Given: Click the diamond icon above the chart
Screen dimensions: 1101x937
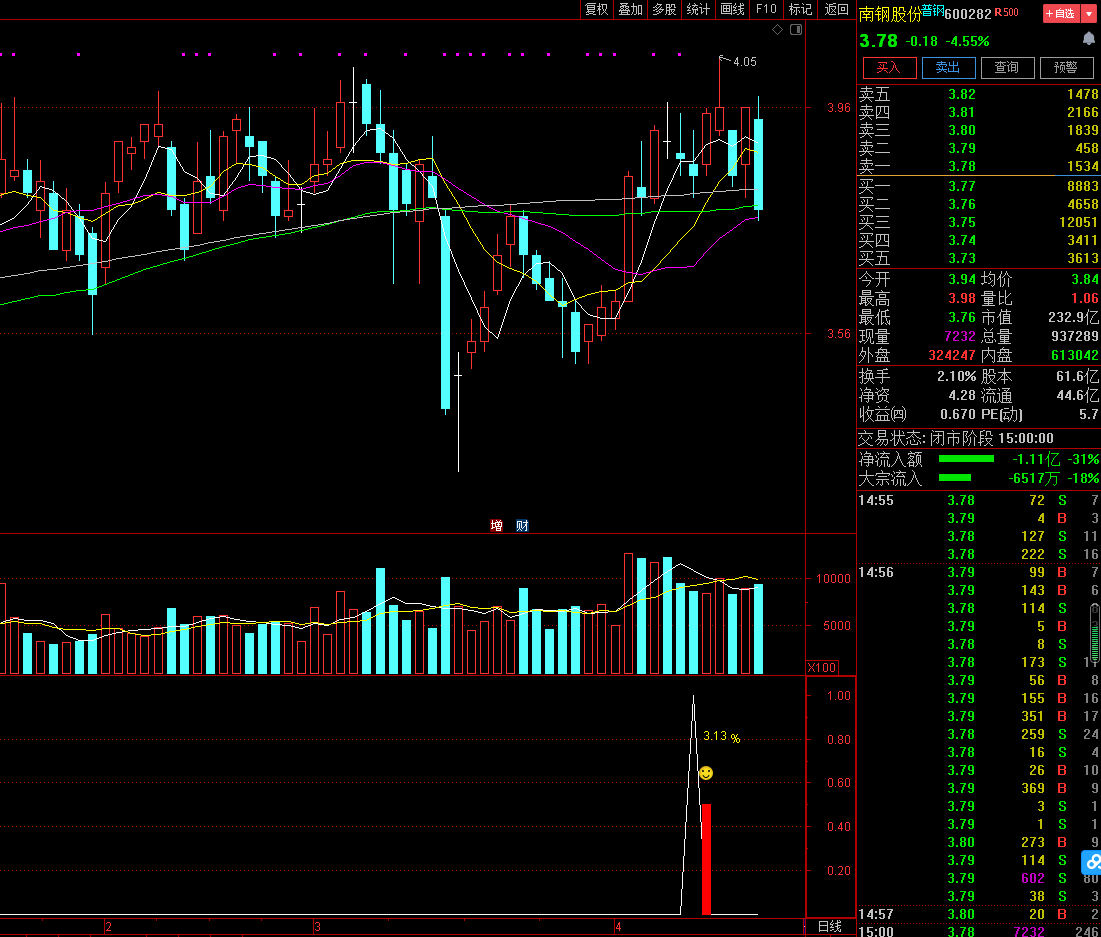Looking at the screenshot, I should point(778,30).
